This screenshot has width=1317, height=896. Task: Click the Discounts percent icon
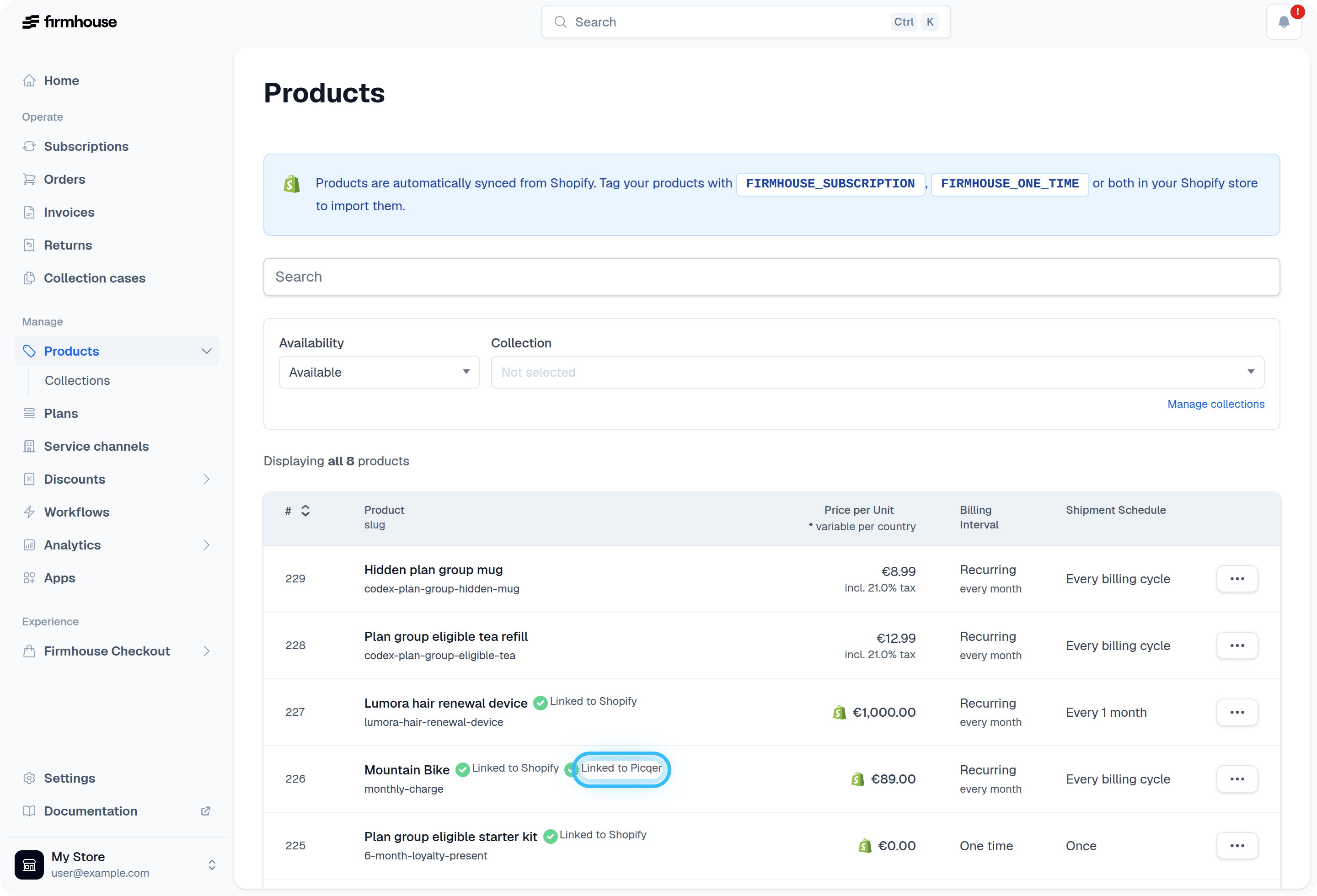click(29, 479)
